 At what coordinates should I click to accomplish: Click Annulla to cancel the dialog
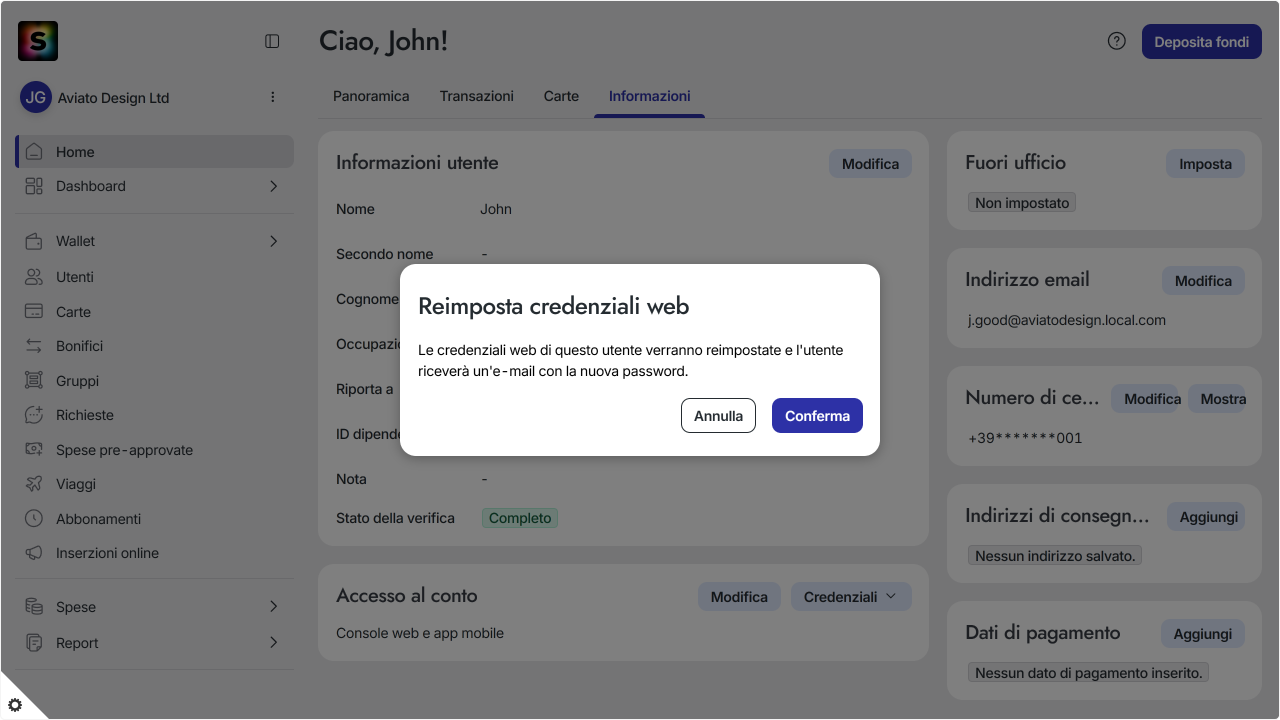[718, 416]
